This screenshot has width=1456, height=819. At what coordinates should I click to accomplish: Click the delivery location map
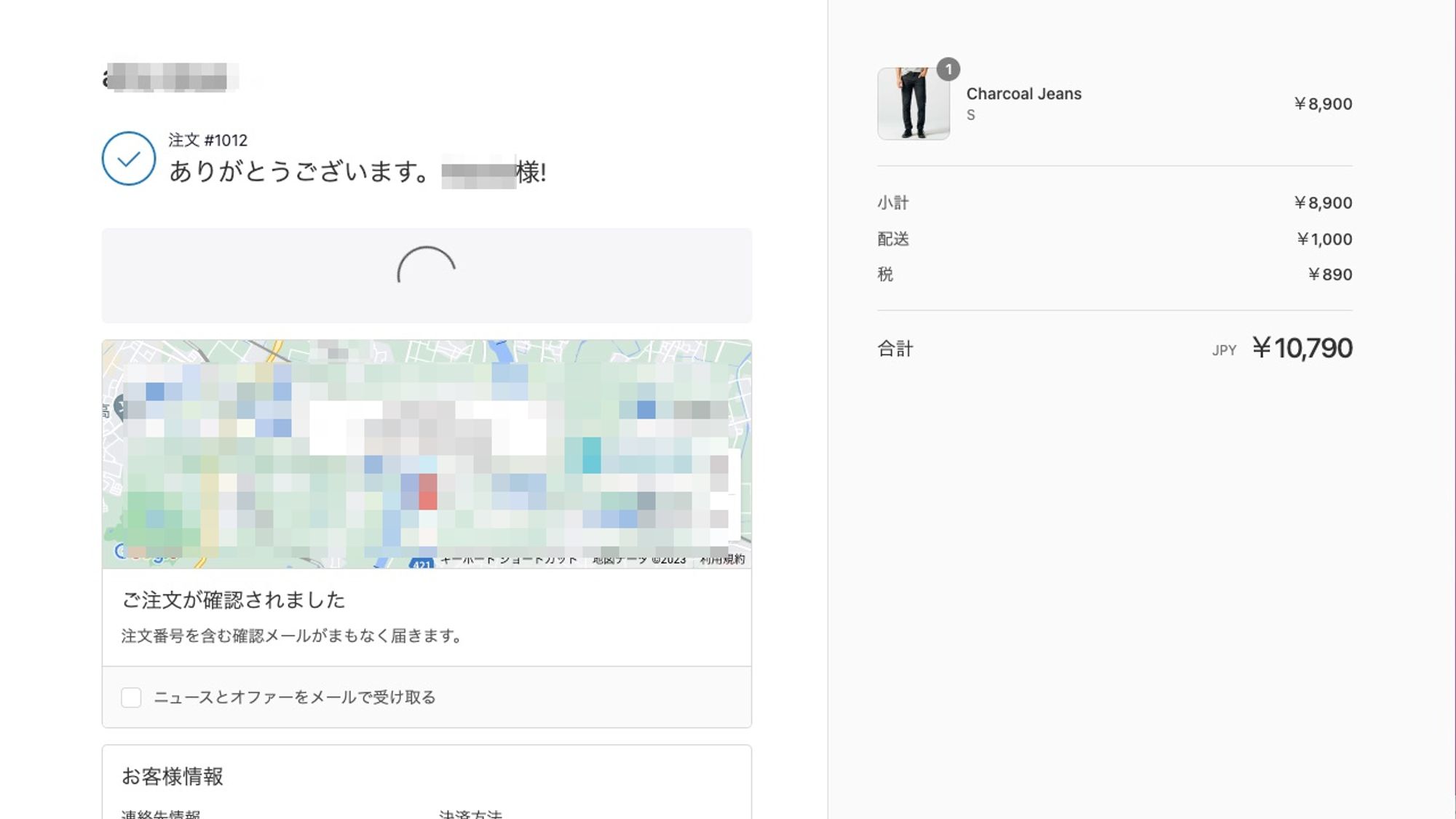pyautogui.click(x=427, y=454)
